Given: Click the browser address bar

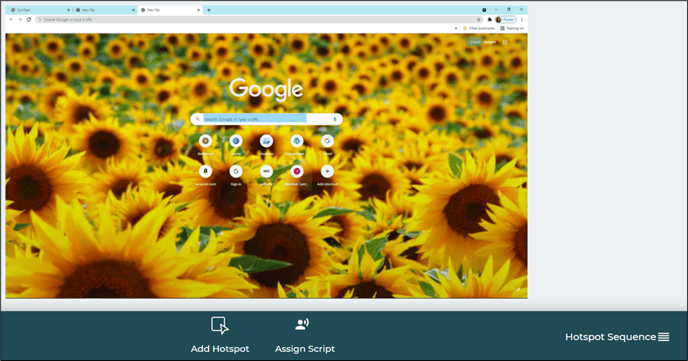Looking at the screenshot, I should (259, 19).
